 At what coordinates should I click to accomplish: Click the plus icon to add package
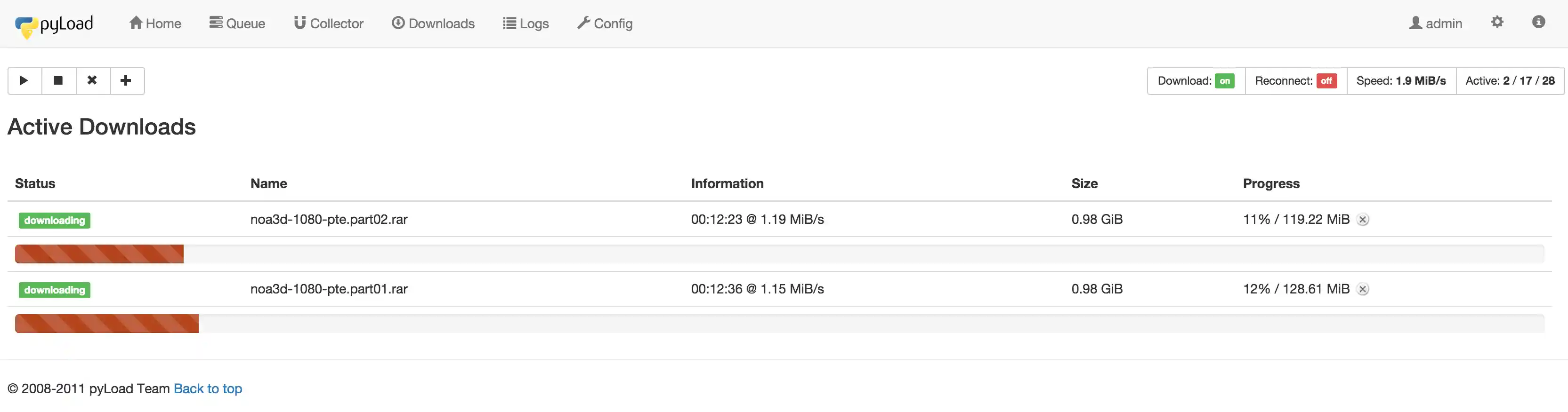pyautogui.click(x=126, y=81)
